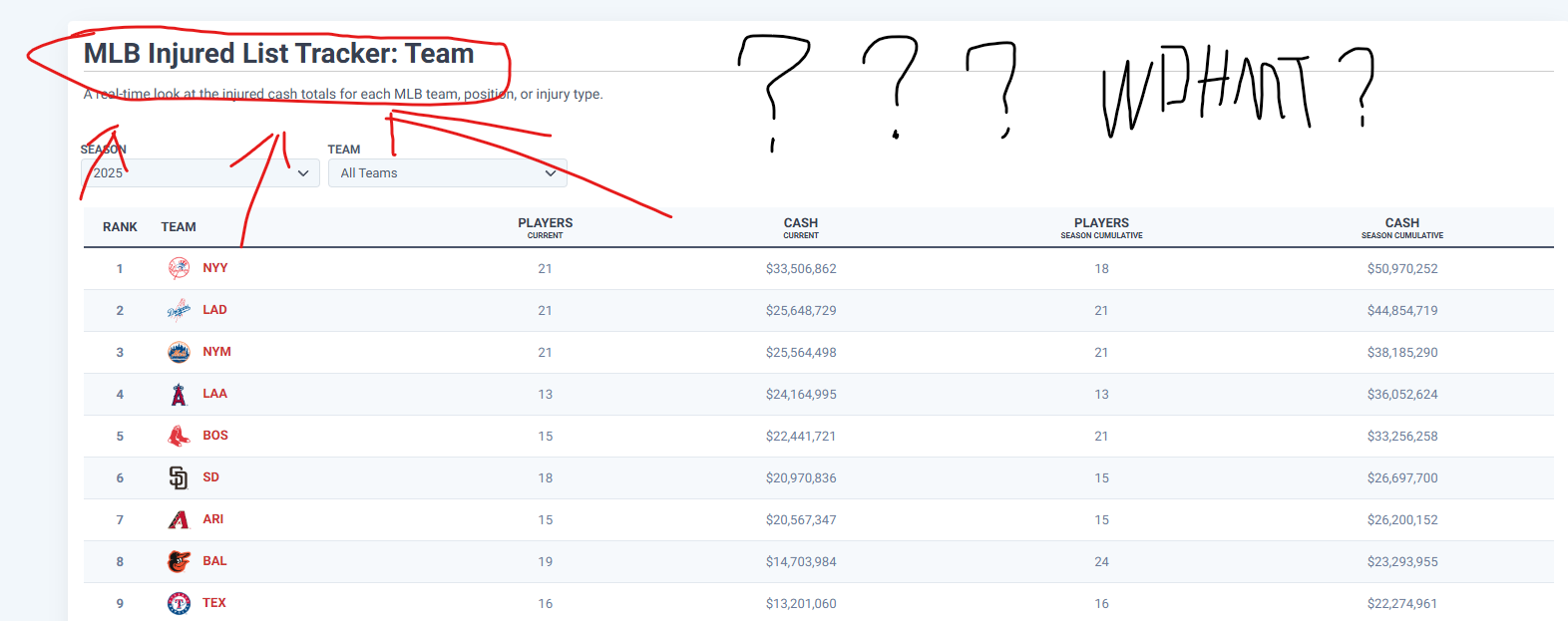Open the BAL team link
The image size is (1568, 621).
tap(214, 561)
